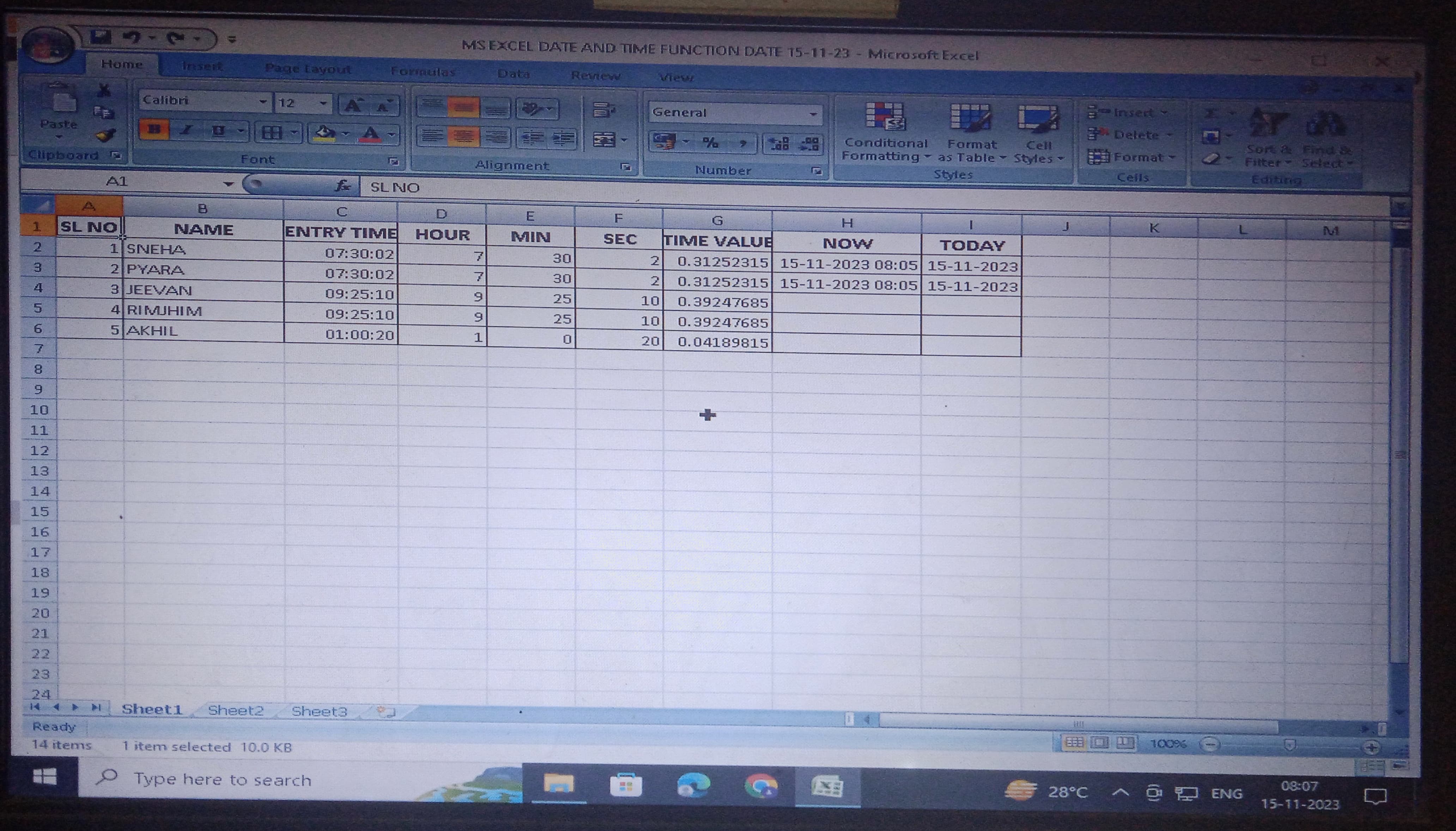Click the Save icon in quick access toolbar
This screenshot has width=1456, height=831.
coord(101,38)
